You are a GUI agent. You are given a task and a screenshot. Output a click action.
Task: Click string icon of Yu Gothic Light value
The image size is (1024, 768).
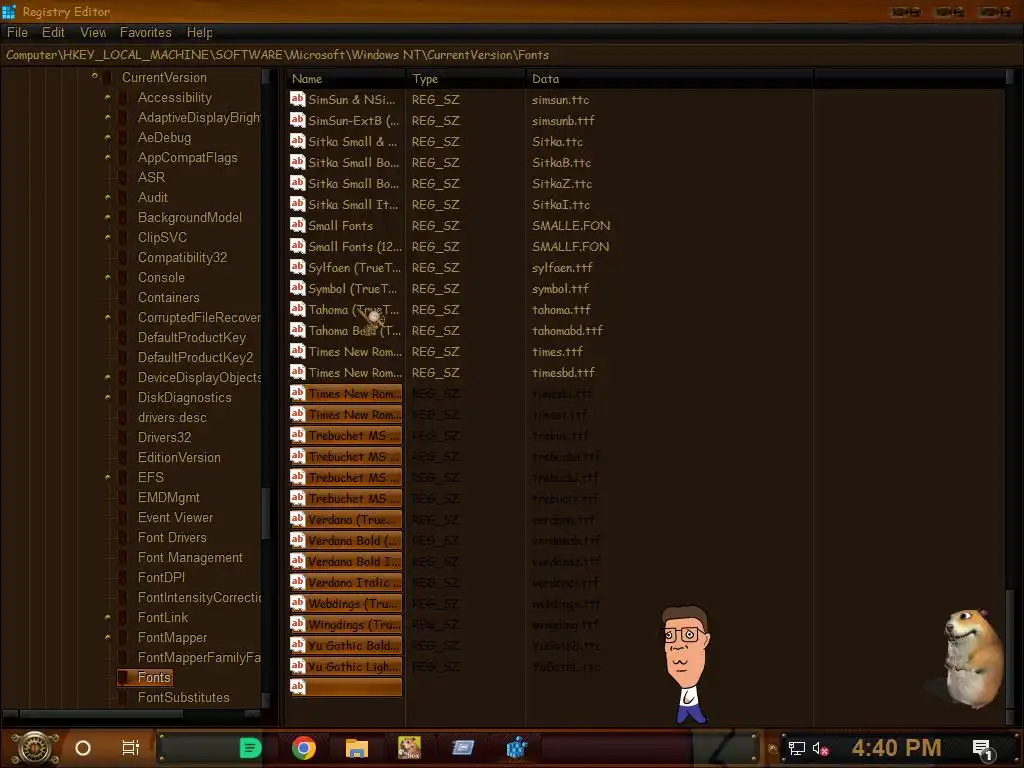pyautogui.click(x=298, y=666)
